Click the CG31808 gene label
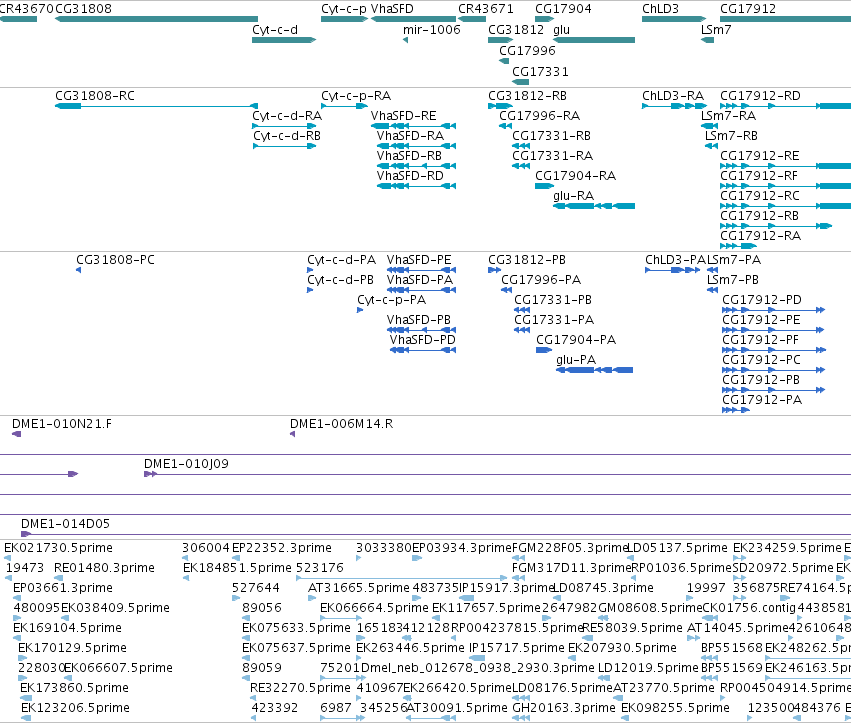851x723 pixels. pos(84,9)
